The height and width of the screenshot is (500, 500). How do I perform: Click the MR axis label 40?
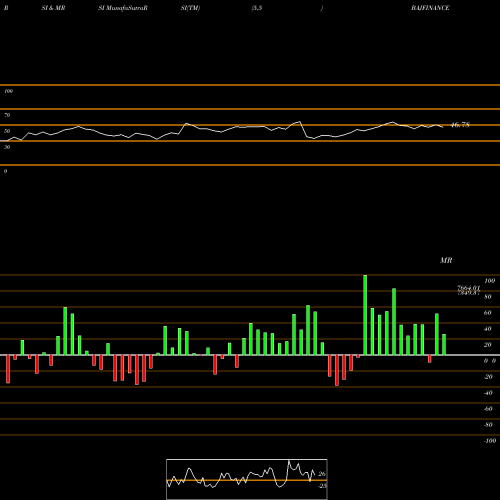point(488,329)
